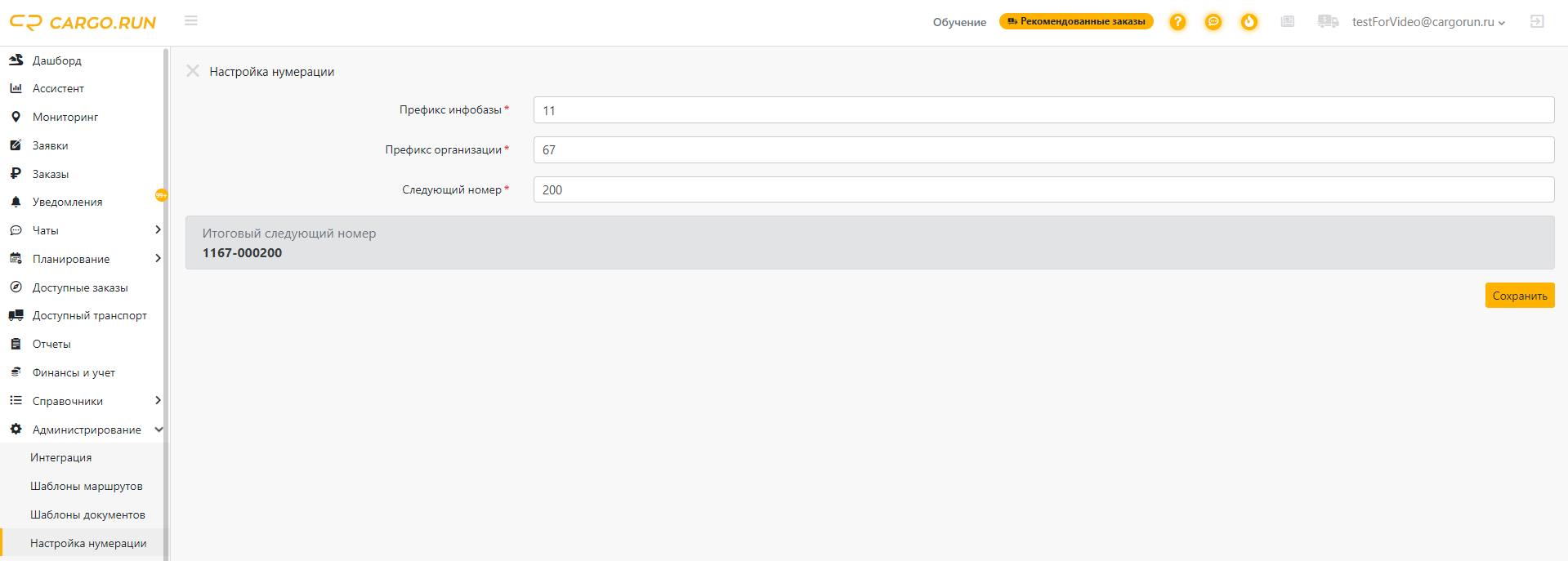The image size is (1568, 561).
Task: Focus the Префикс организации input field
Action: coord(1043,149)
